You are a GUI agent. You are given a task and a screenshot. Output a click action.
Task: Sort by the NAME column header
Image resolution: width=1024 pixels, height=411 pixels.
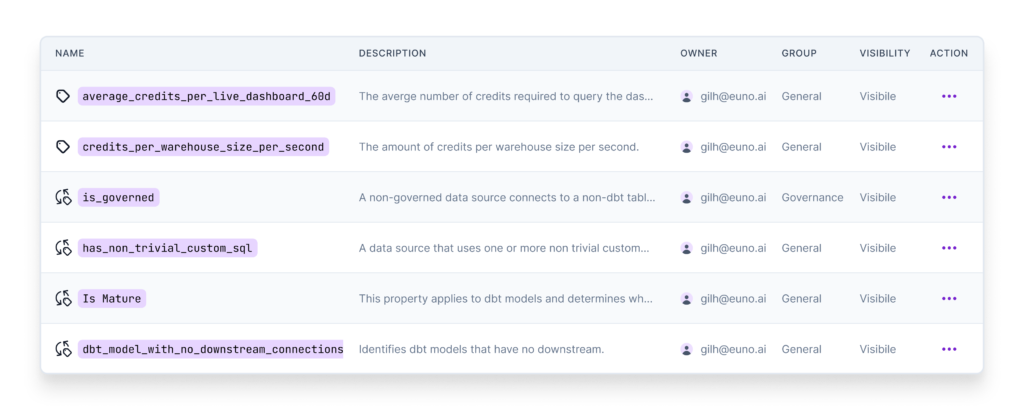tap(69, 54)
